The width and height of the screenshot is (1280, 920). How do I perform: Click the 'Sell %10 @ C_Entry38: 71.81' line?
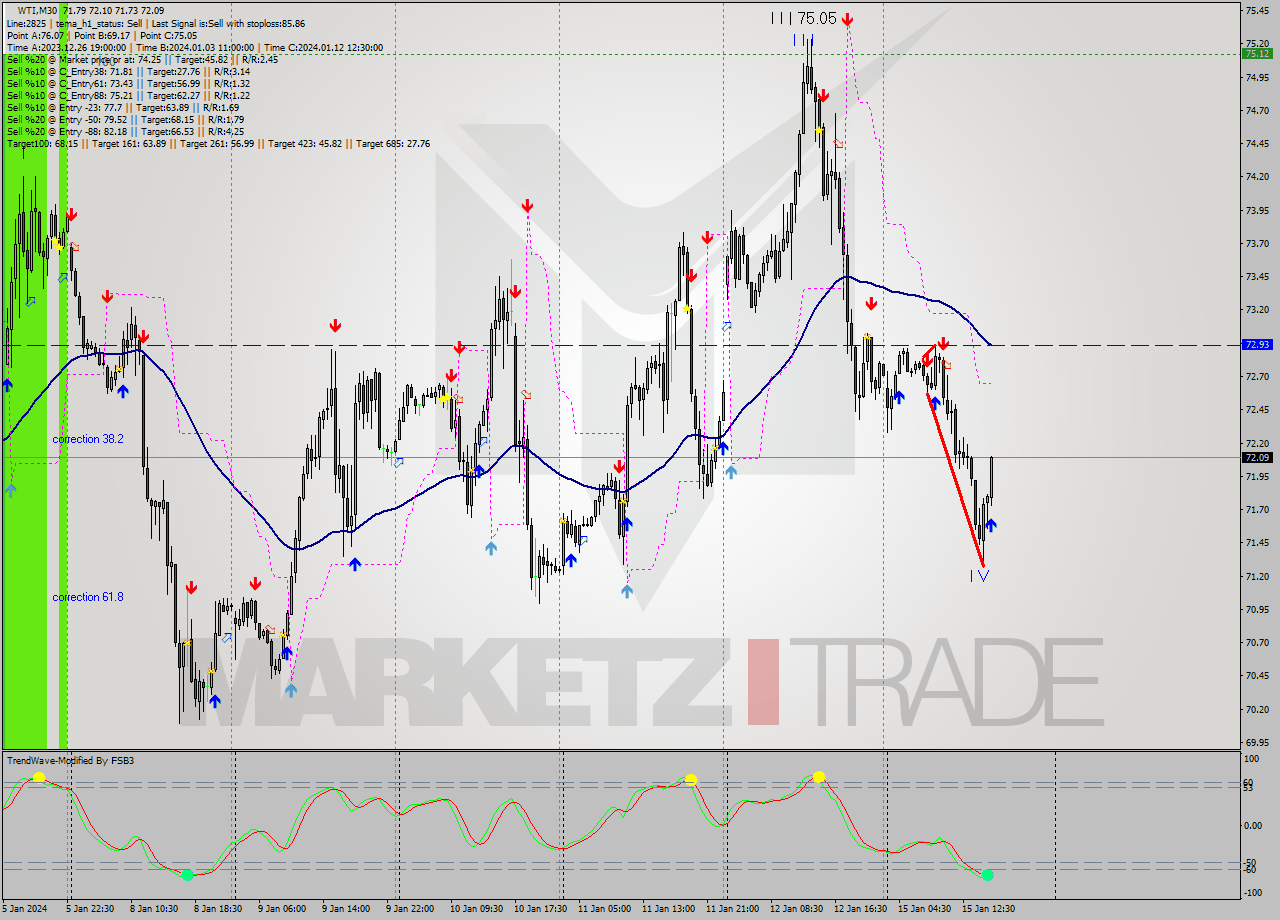click(128, 71)
